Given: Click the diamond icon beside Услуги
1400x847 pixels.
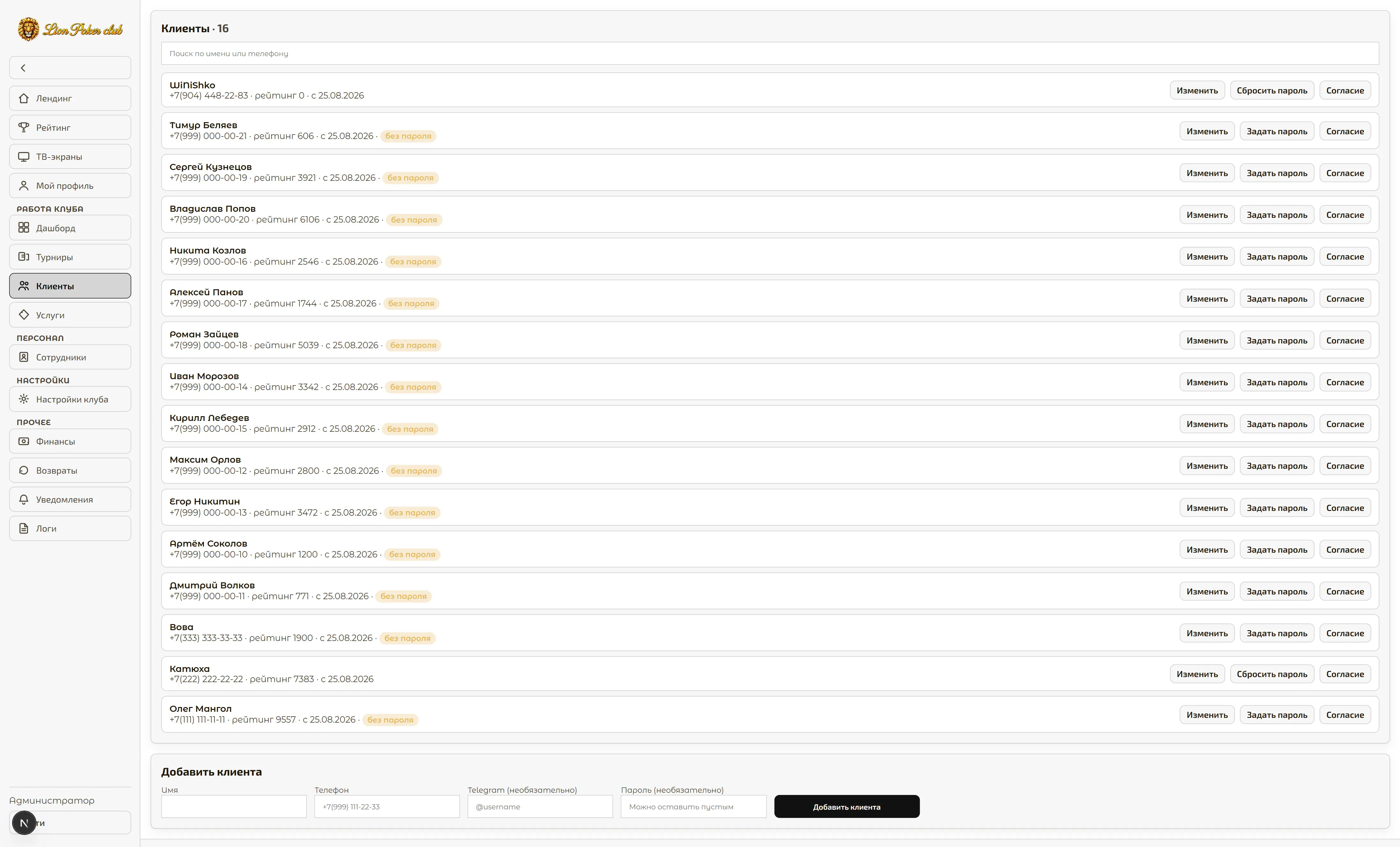Looking at the screenshot, I should (24, 315).
